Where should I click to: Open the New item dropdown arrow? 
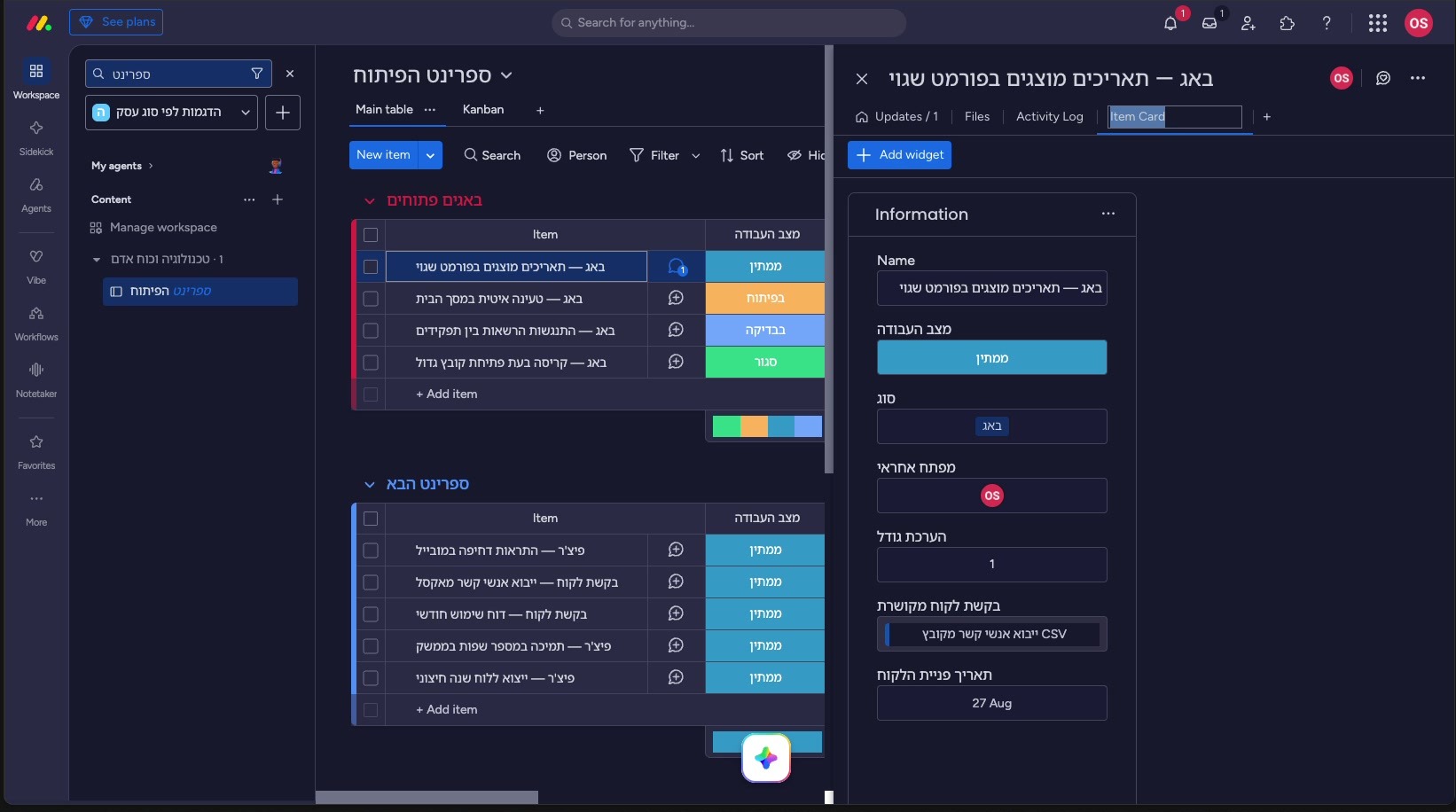tap(430, 155)
